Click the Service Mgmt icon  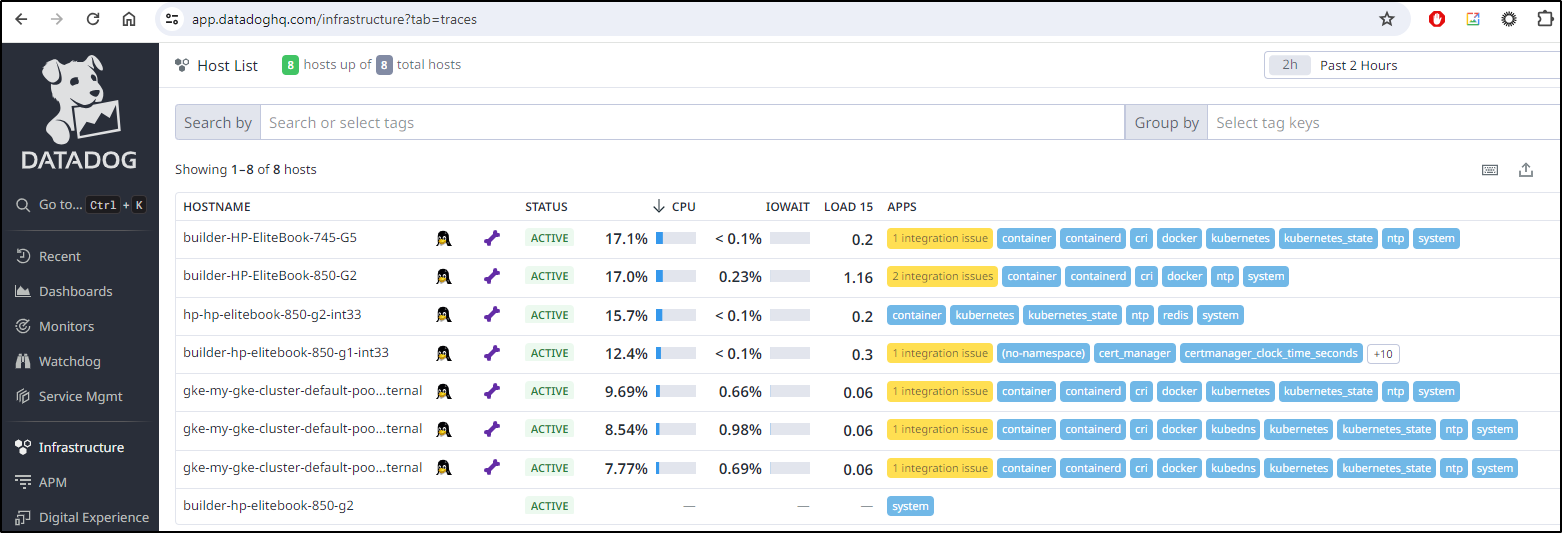pyautogui.click(x=23, y=396)
